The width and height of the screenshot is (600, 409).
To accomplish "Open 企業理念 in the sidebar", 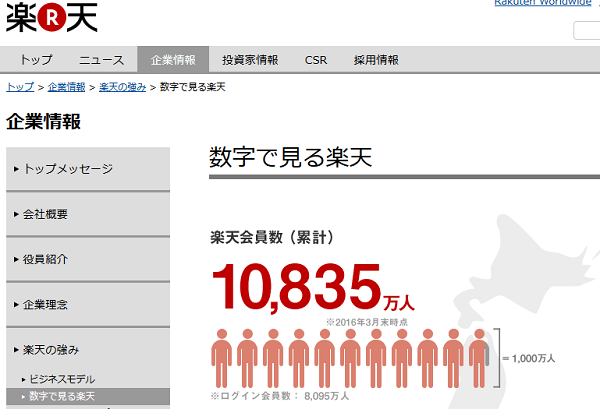I will 88,304.
